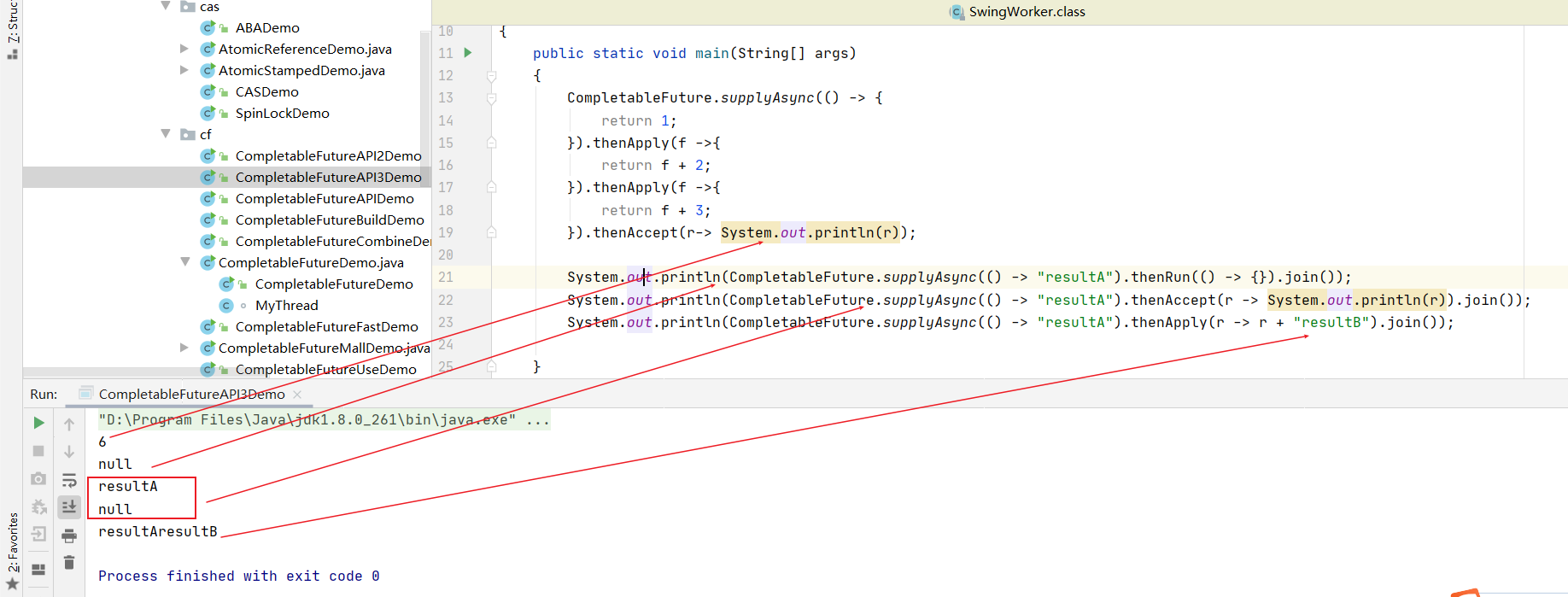Click the fold marker at line 19
The width and height of the screenshot is (1568, 597).
tap(492, 232)
